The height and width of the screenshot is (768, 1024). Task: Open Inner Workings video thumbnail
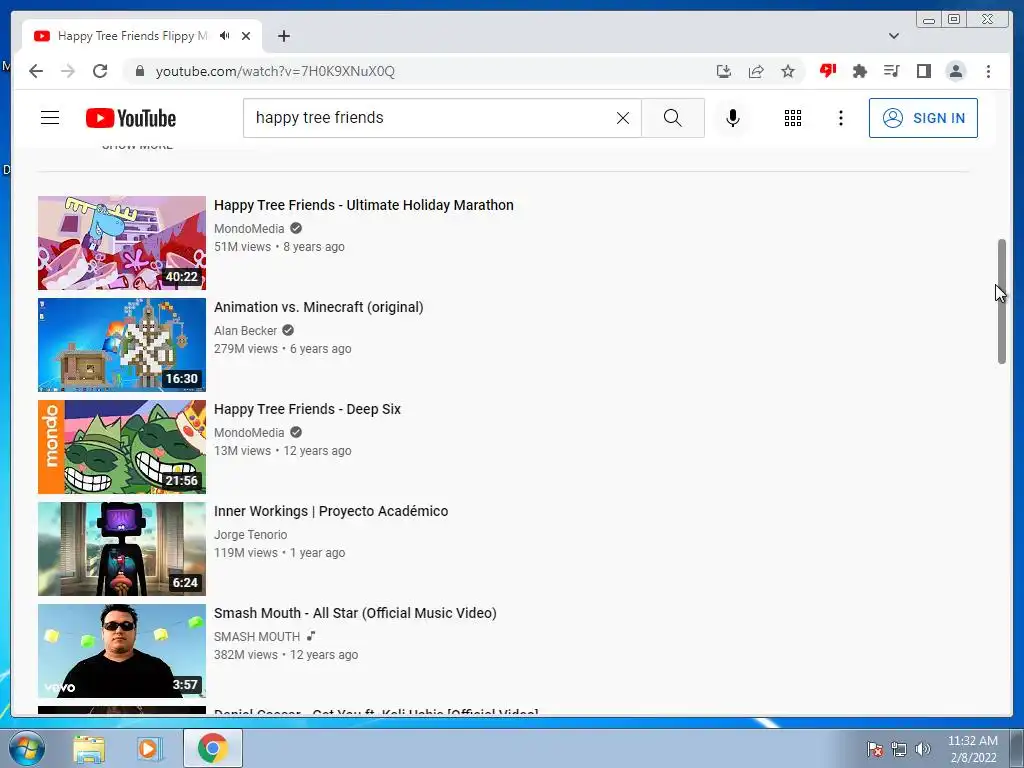(x=121, y=549)
